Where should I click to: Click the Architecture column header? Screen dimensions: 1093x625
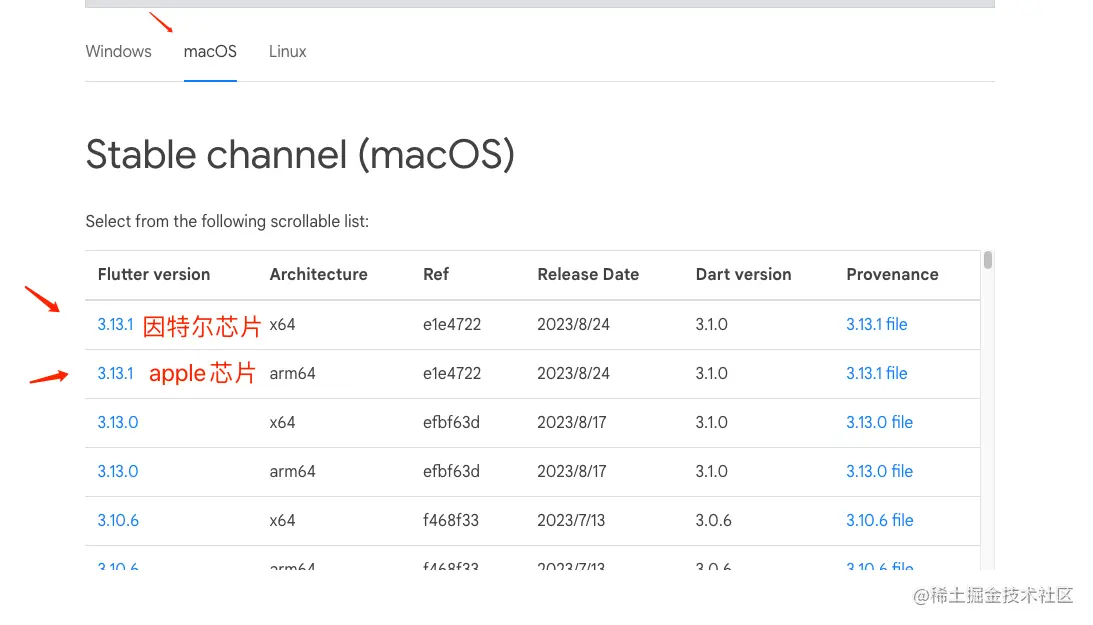[319, 275]
